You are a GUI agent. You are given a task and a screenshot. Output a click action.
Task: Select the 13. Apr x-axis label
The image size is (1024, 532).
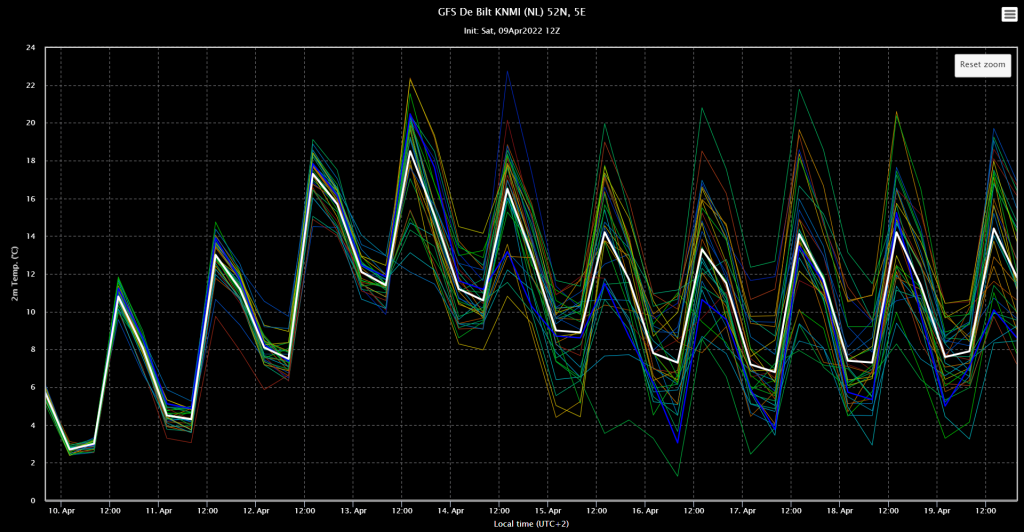pyautogui.click(x=353, y=511)
